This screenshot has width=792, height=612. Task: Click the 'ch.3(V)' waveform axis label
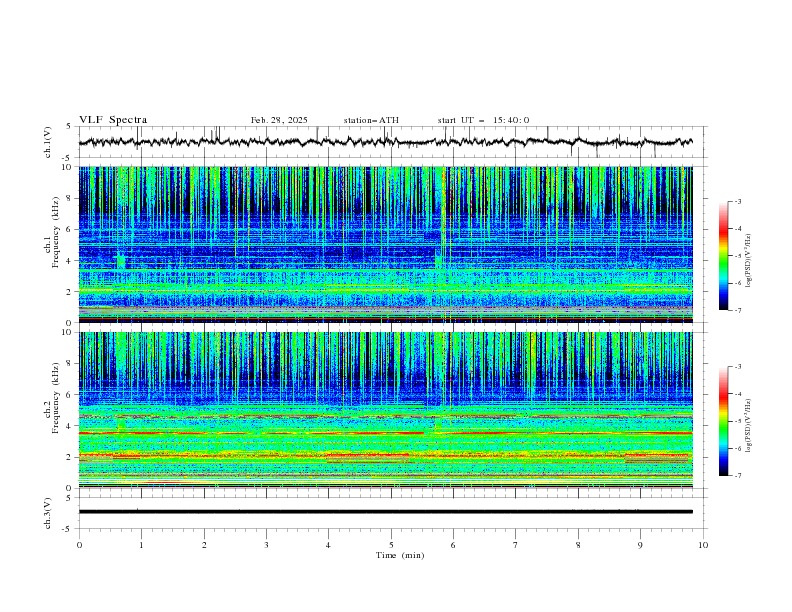click(x=48, y=513)
